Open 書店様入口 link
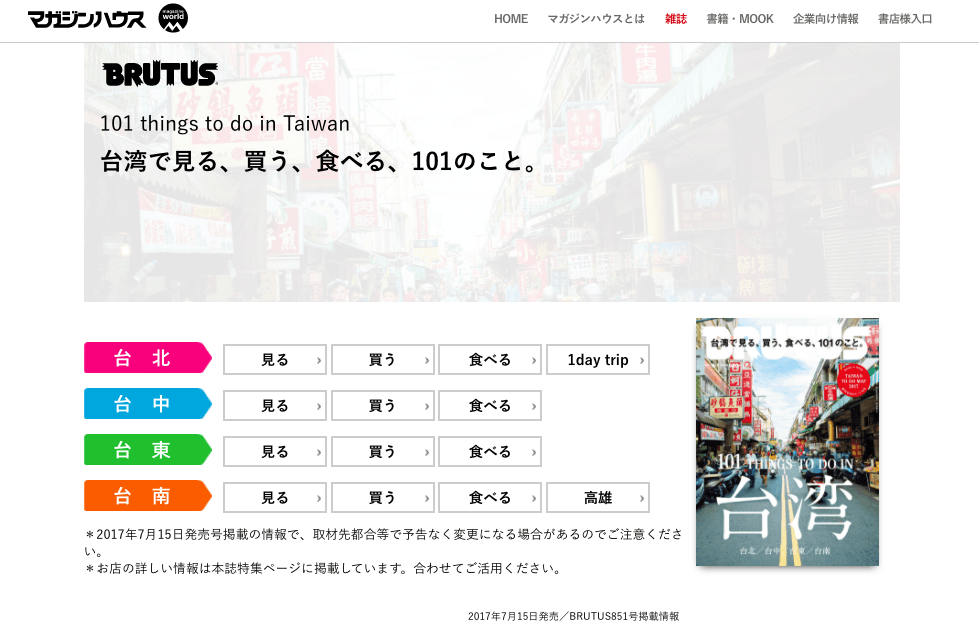979x642 pixels. [x=905, y=19]
